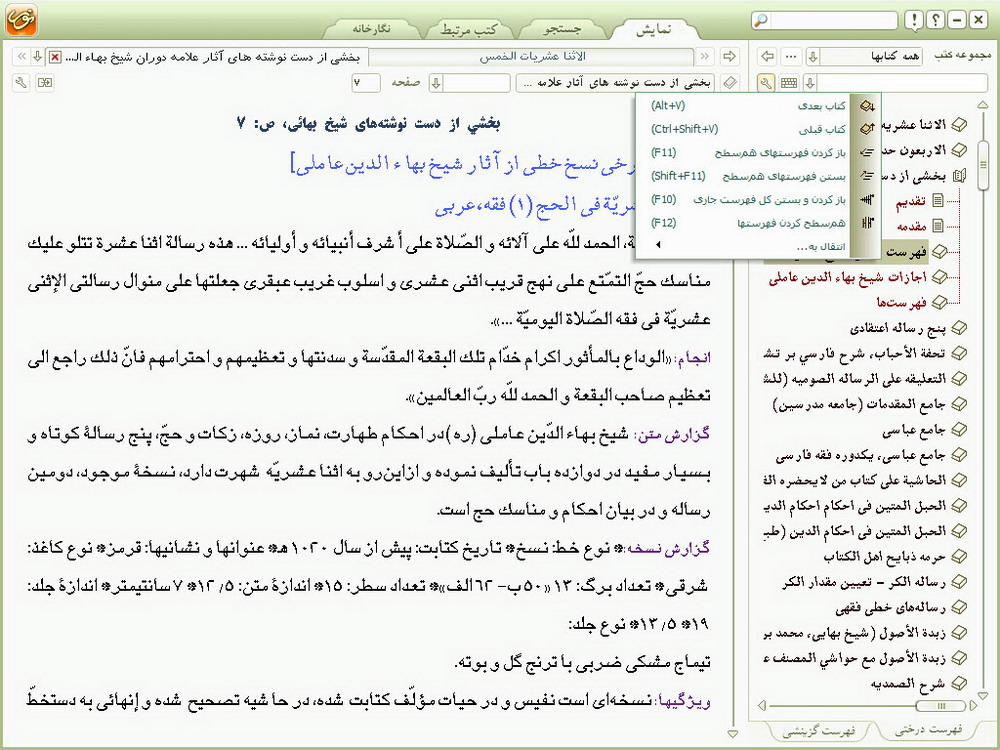Click the page icon beside تقديم
This screenshot has height=750, width=1000.
pos(938,201)
